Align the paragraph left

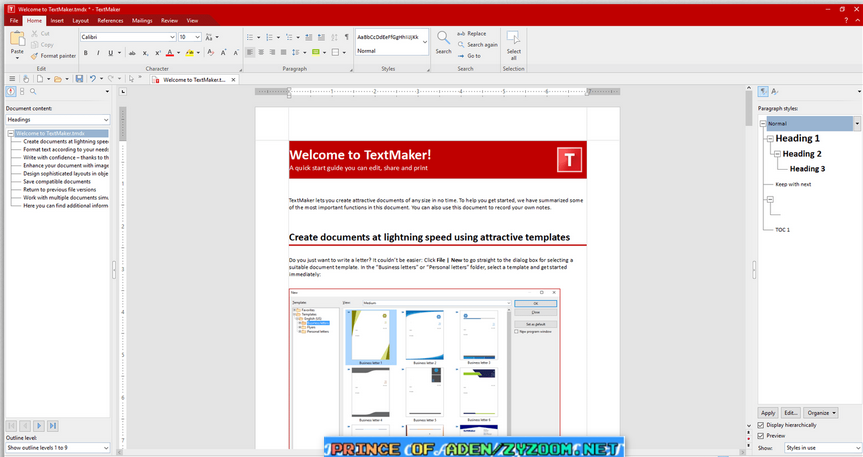[250, 52]
